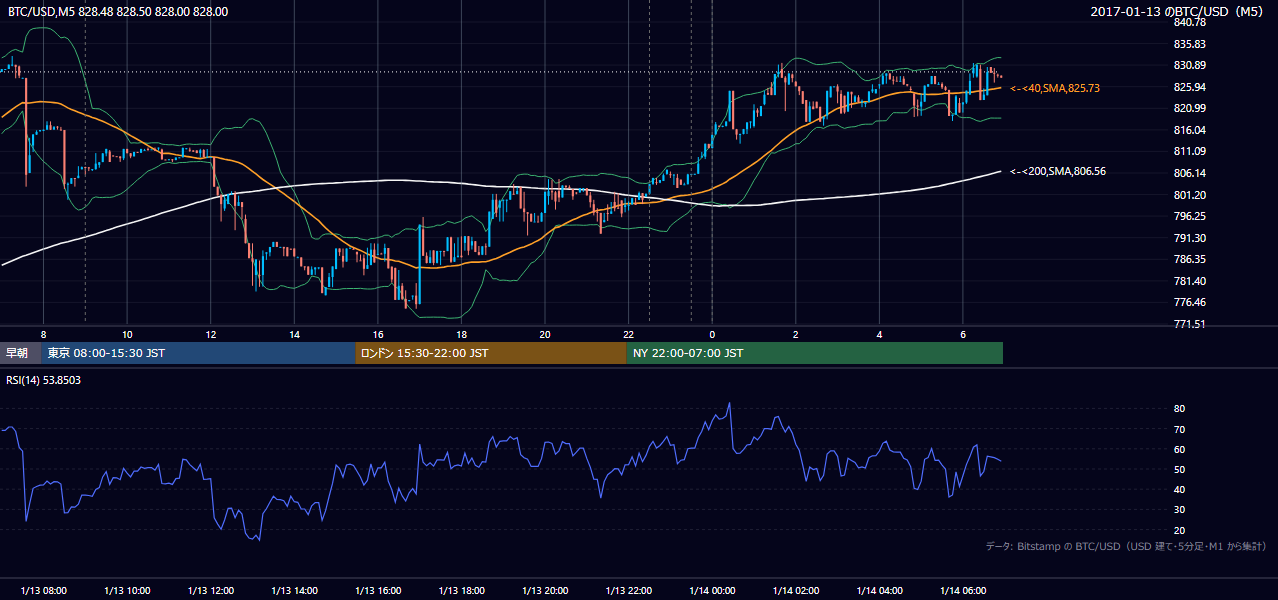Image resolution: width=1278 pixels, height=600 pixels.
Task: Click the 1/13 22:00 time axis label
Action: coord(628,591)
